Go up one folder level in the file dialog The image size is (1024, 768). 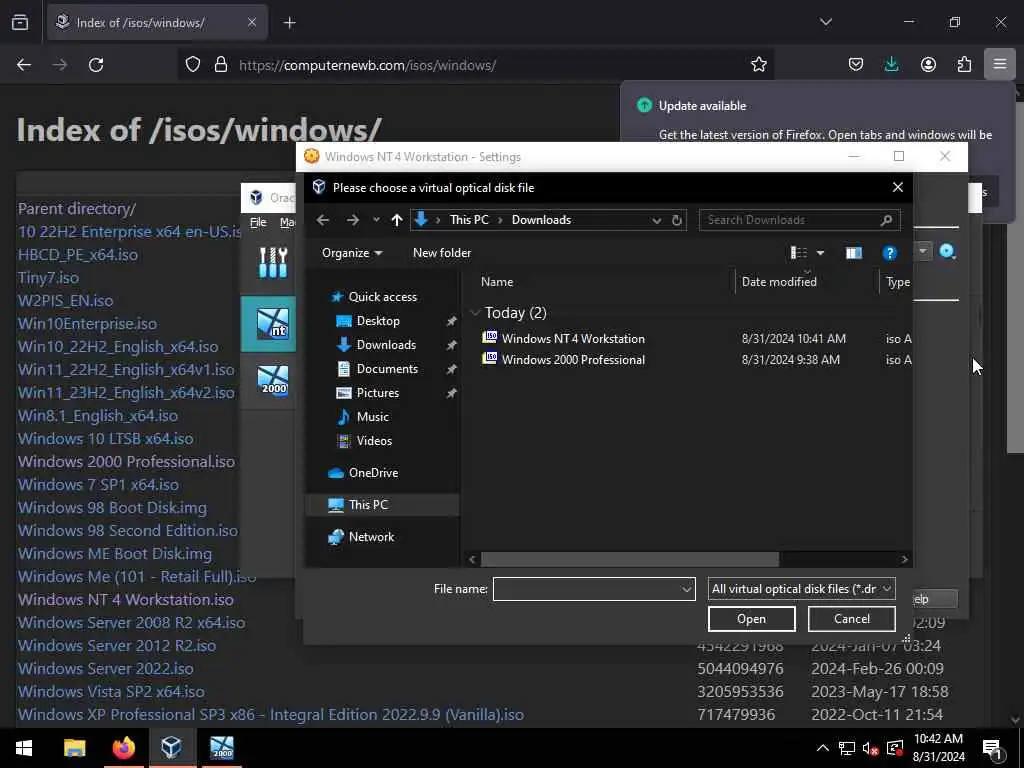click(396, 220)
